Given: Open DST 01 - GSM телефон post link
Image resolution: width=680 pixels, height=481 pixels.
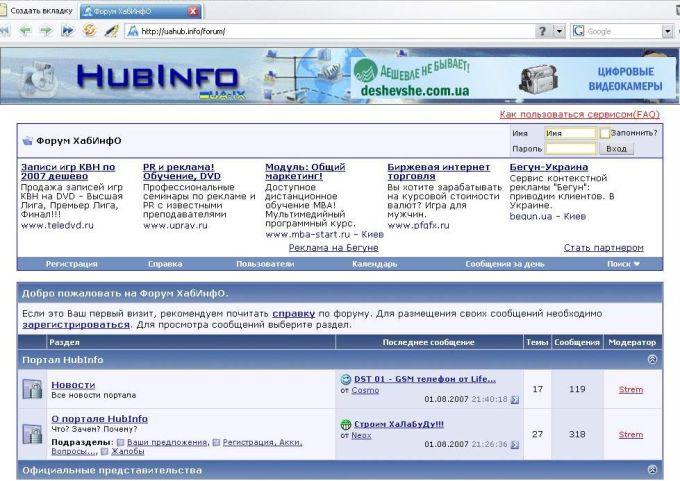Looking at the screenshot, I should click(425, 379).
